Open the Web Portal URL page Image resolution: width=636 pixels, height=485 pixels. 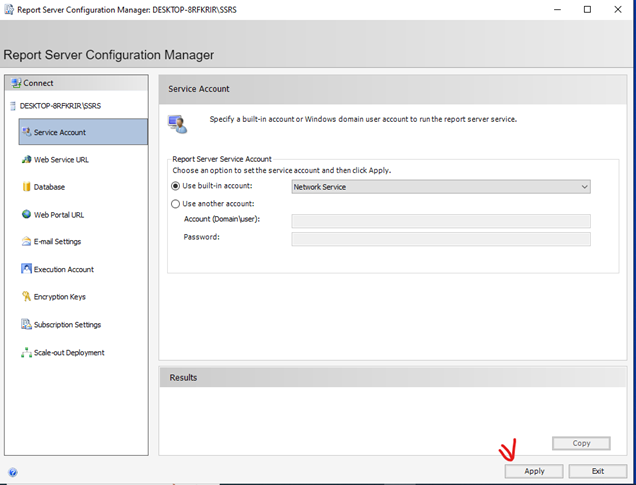tap(59, 215)
